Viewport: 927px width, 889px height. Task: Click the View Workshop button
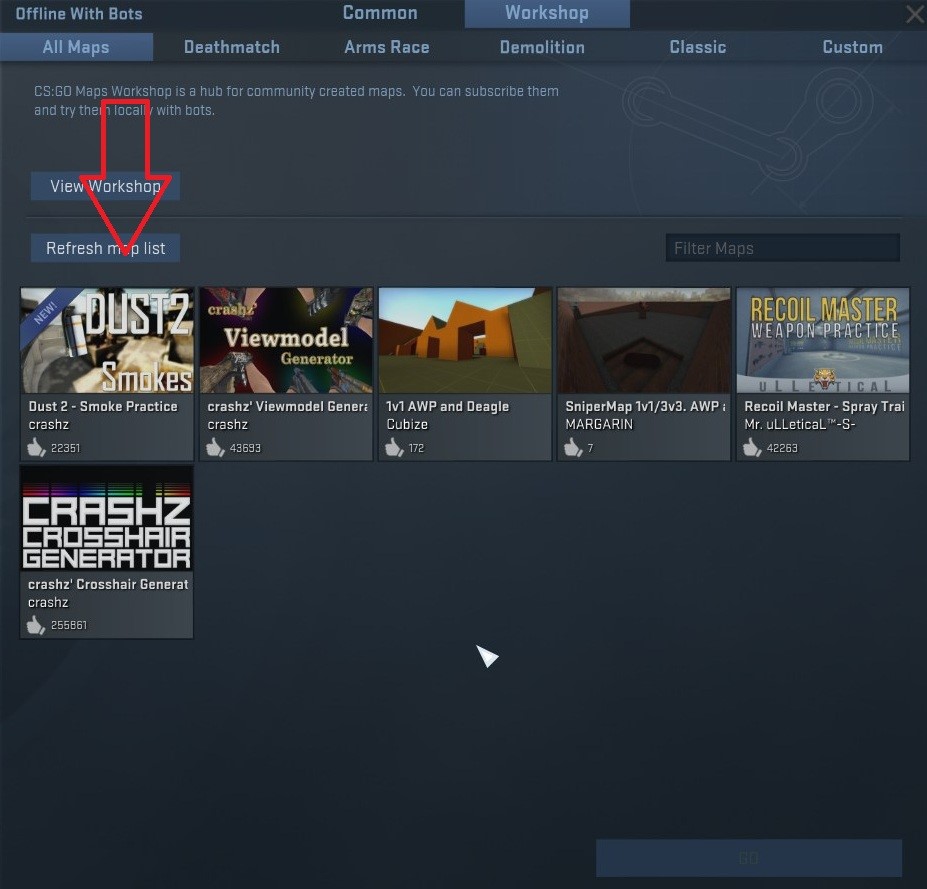point(105,186)
